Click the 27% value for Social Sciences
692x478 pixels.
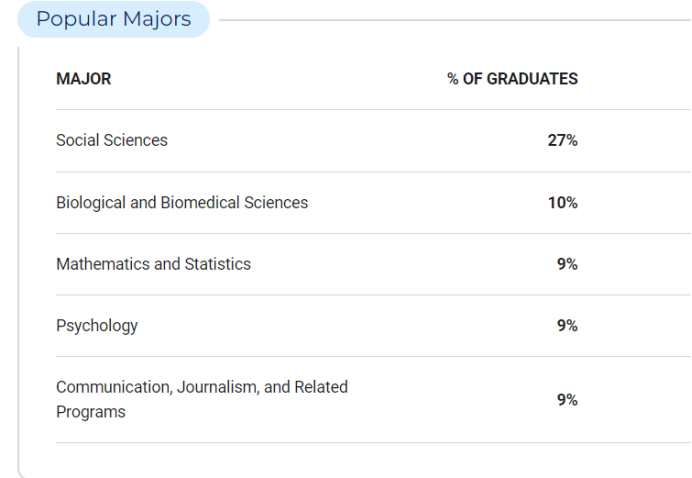point(563,140)
